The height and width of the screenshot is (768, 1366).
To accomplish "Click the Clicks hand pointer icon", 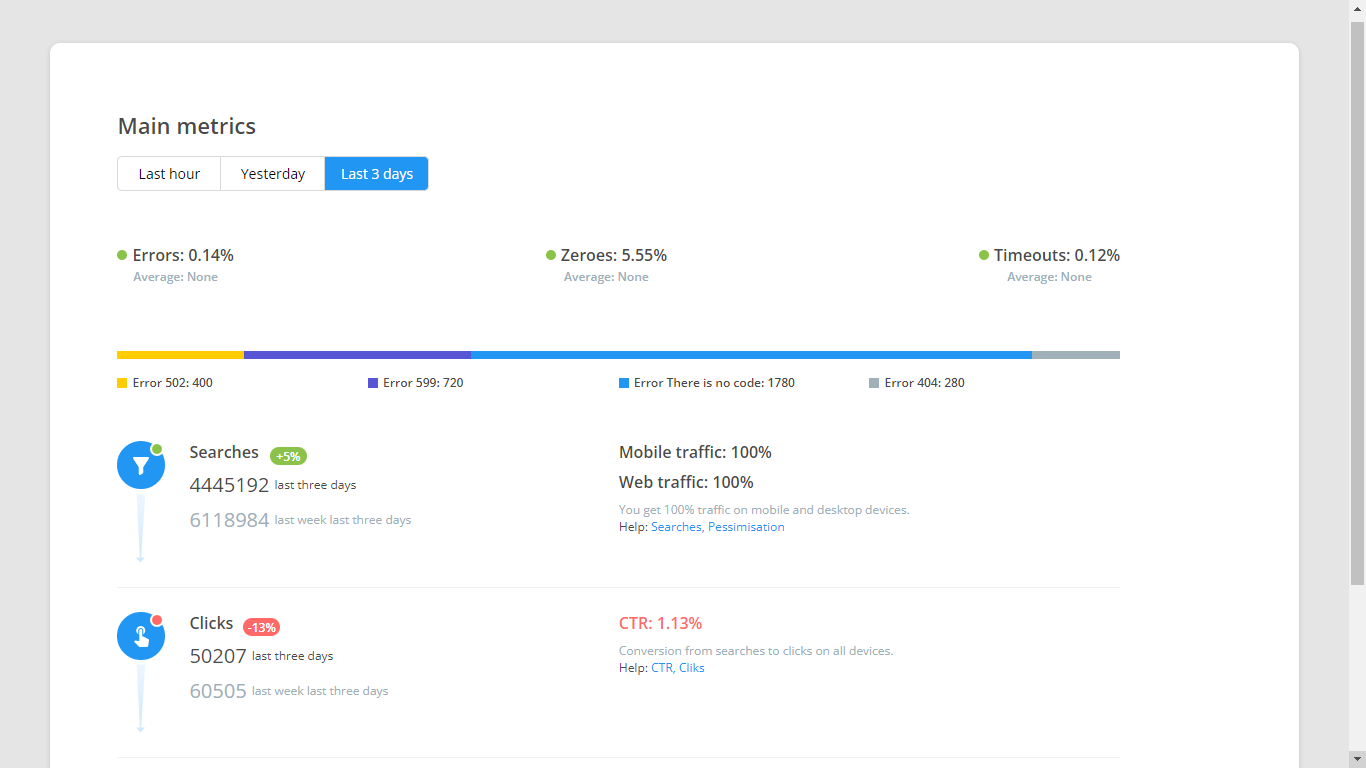I will coord(141,636).
